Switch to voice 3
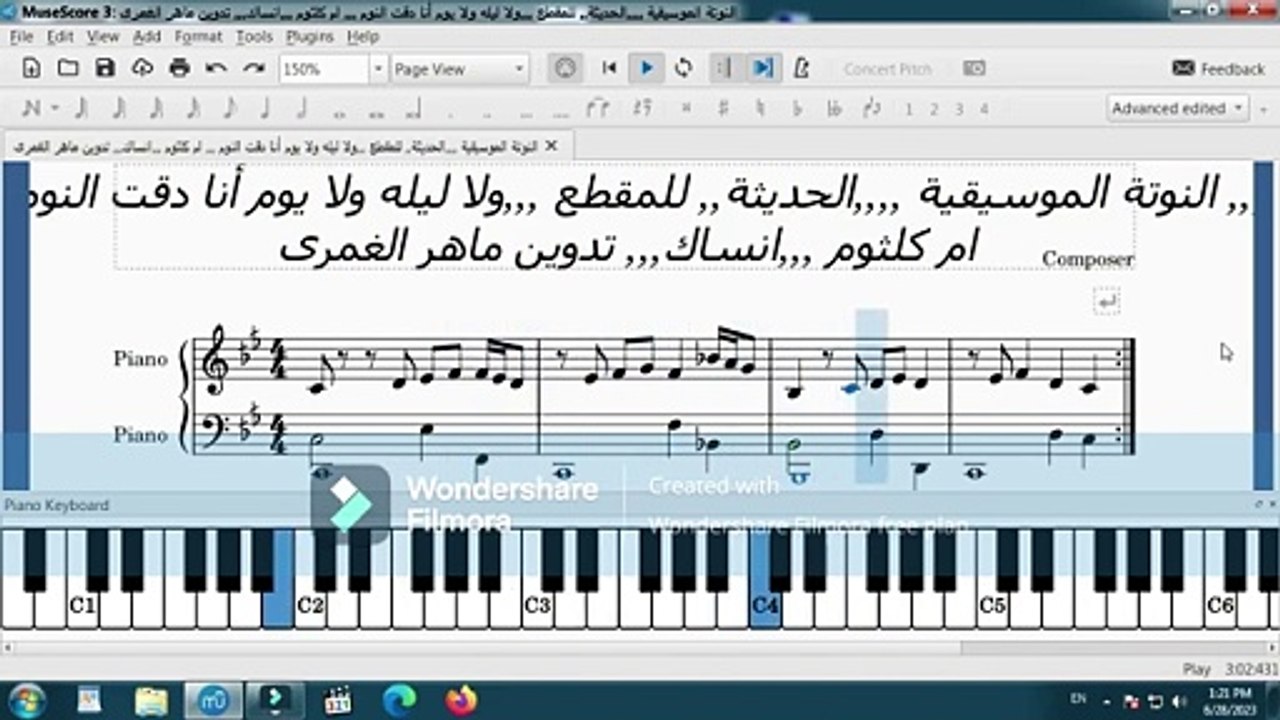Image resolution: width=1280 pixels, height=720 pixels. [x=959, y=109]
